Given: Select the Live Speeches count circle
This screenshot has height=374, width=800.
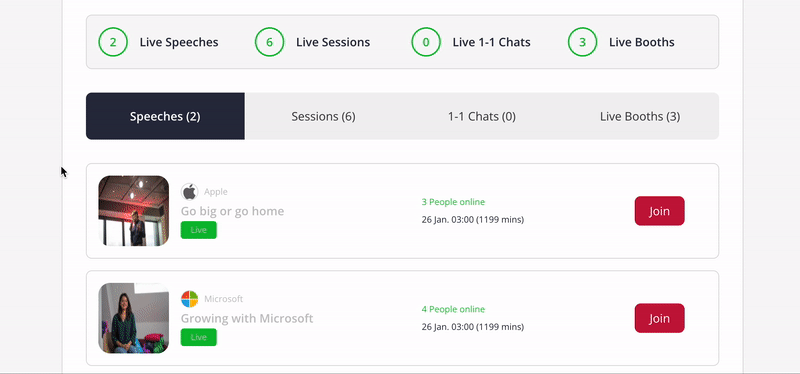Looking at the screenshot, I should coord(113,42).
